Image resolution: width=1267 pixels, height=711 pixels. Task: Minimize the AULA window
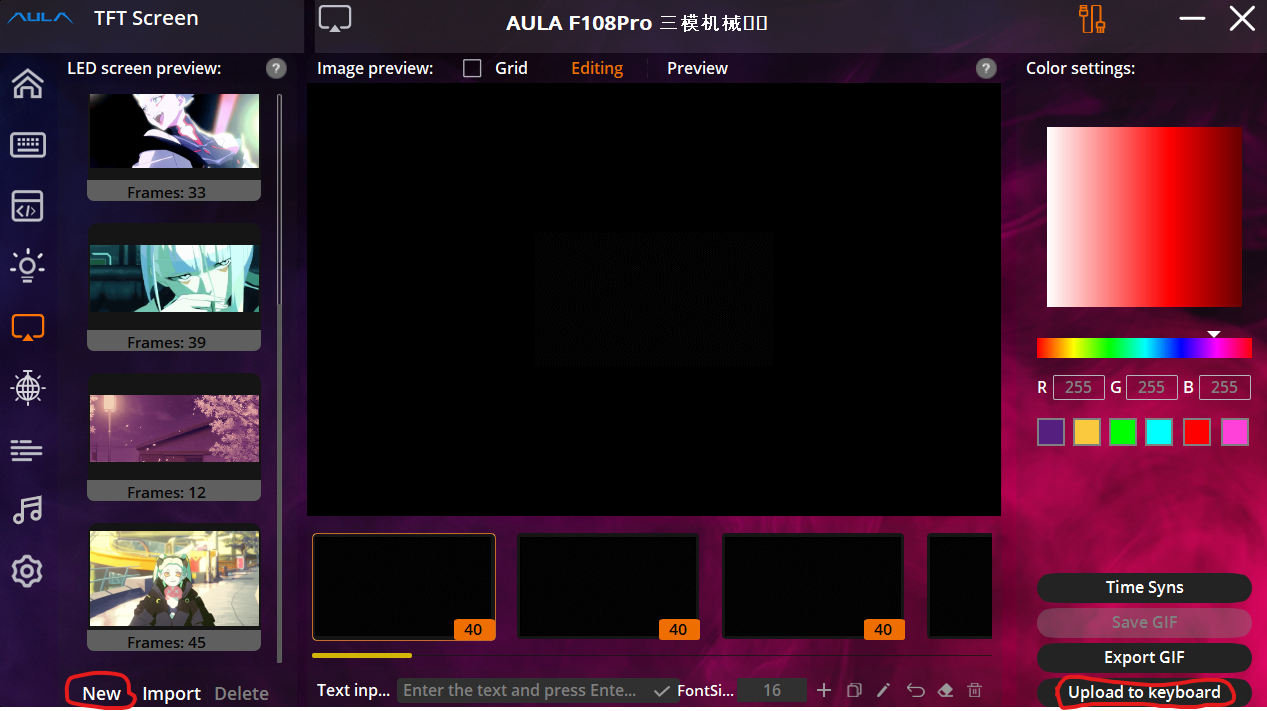click(1192, 18)
